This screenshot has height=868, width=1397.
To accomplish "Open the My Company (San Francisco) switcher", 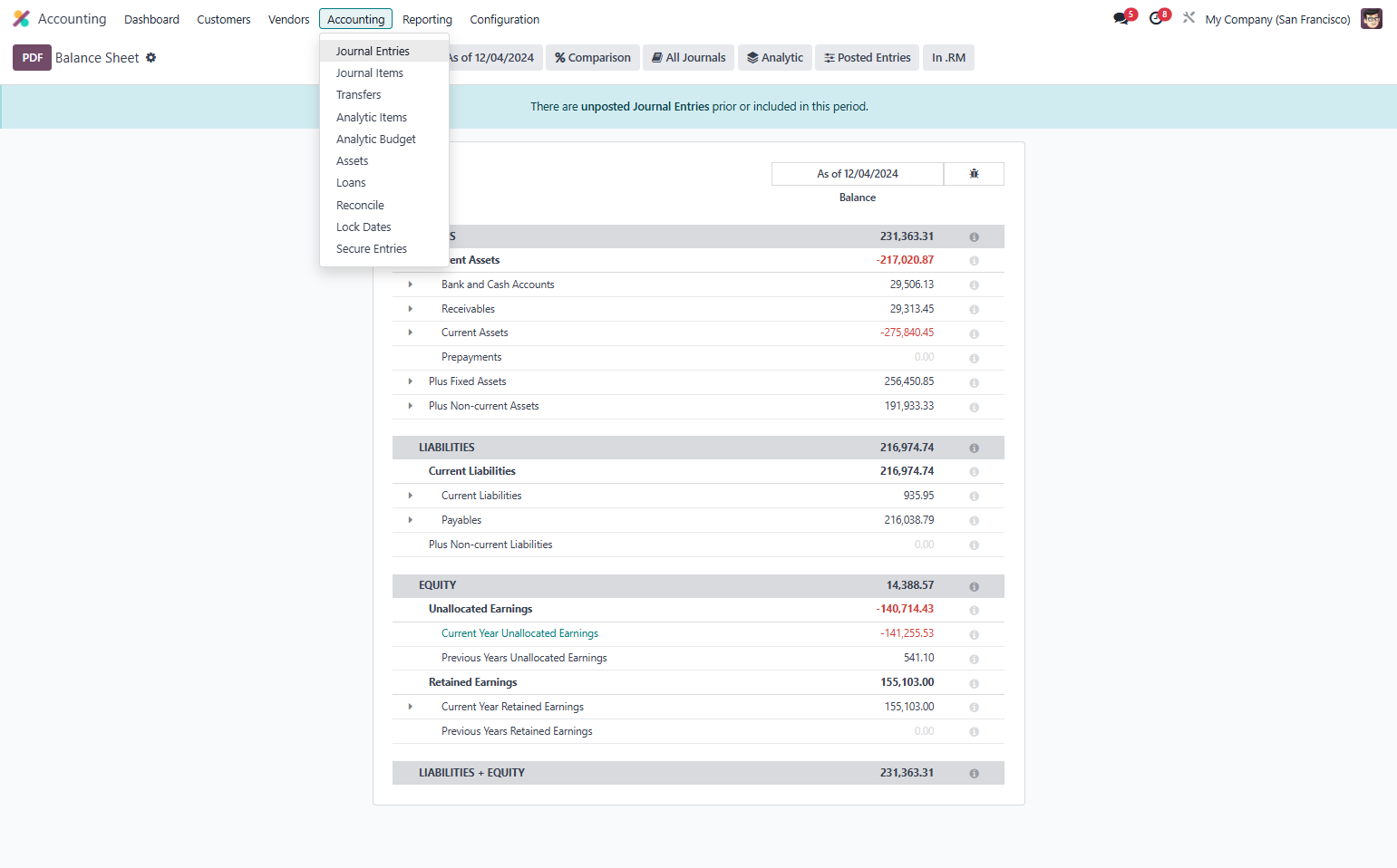I will tap(1277, 19).
